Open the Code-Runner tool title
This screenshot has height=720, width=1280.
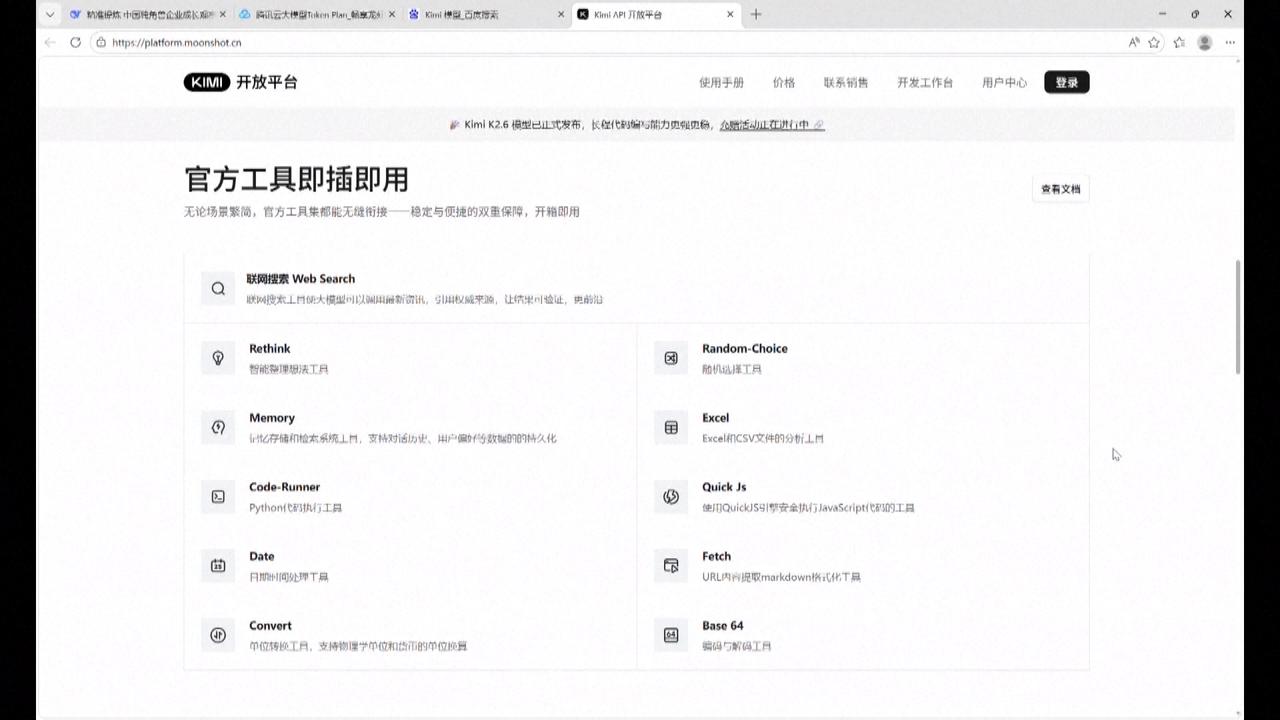pyautogui.click(x=285, y=487)
